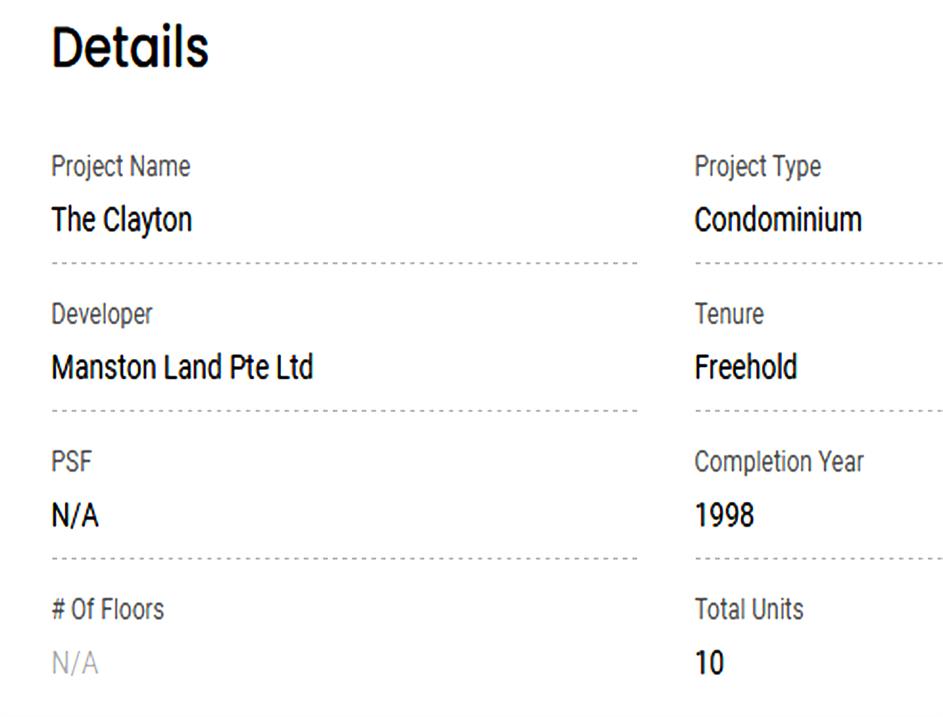This screenshot has height=717, width=943.
Task: Open Manston Land Pte Ltd developer text
Action: 182,368
